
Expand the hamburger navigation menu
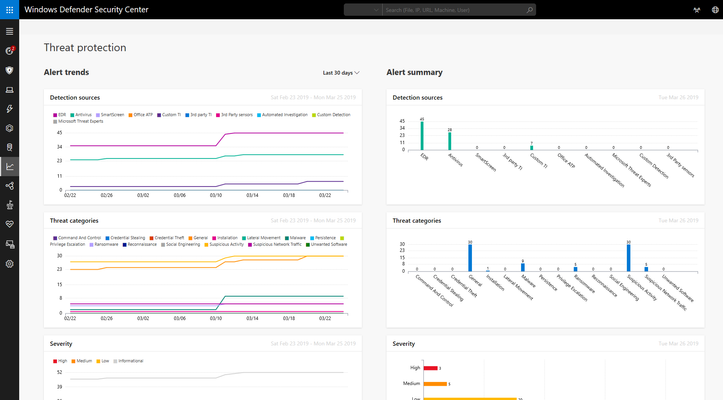click(9, 31)
